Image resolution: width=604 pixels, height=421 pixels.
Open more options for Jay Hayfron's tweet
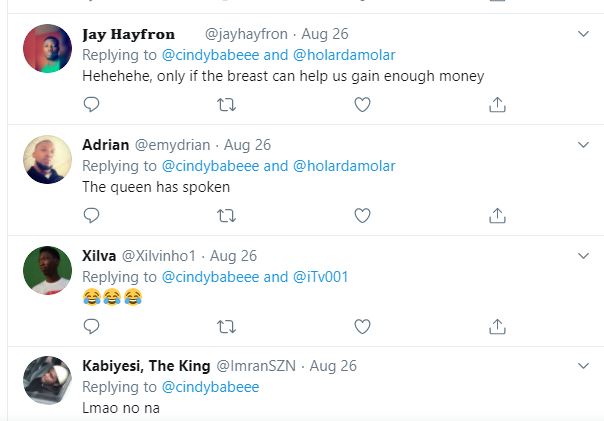pyautogui.click(x=585, y=35)
